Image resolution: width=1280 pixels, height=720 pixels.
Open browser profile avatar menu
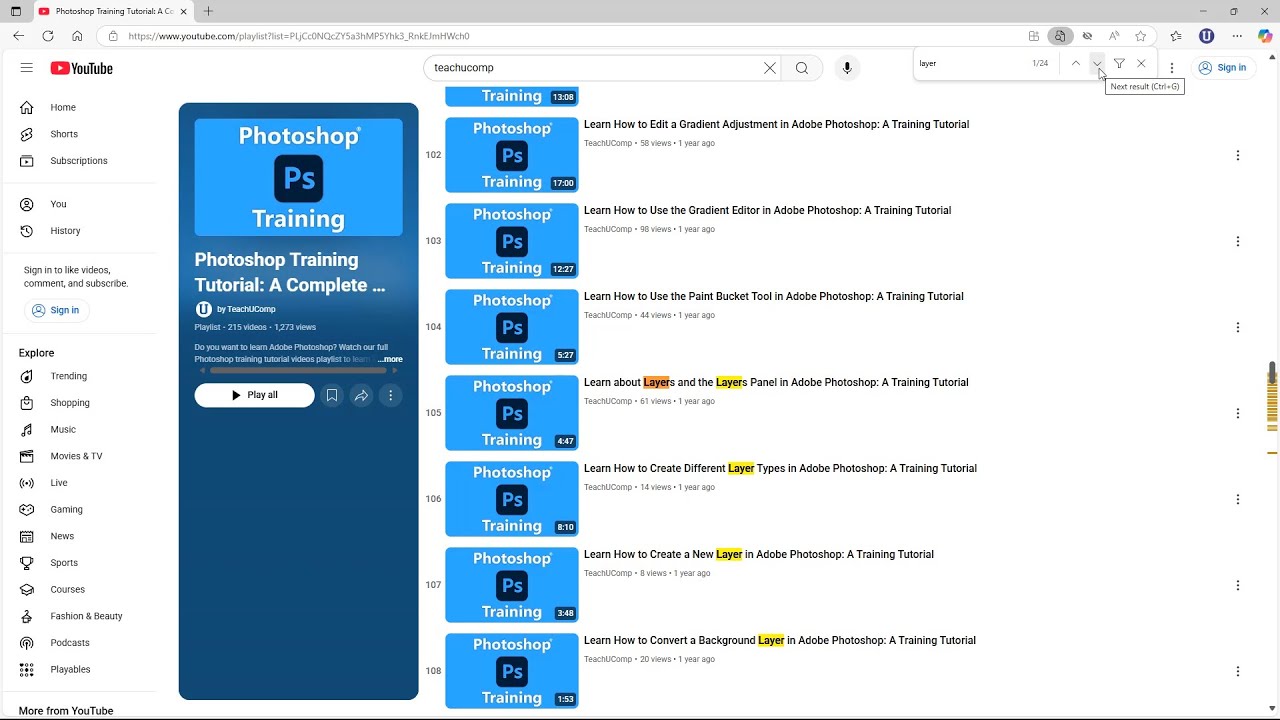coord(1207,36)
